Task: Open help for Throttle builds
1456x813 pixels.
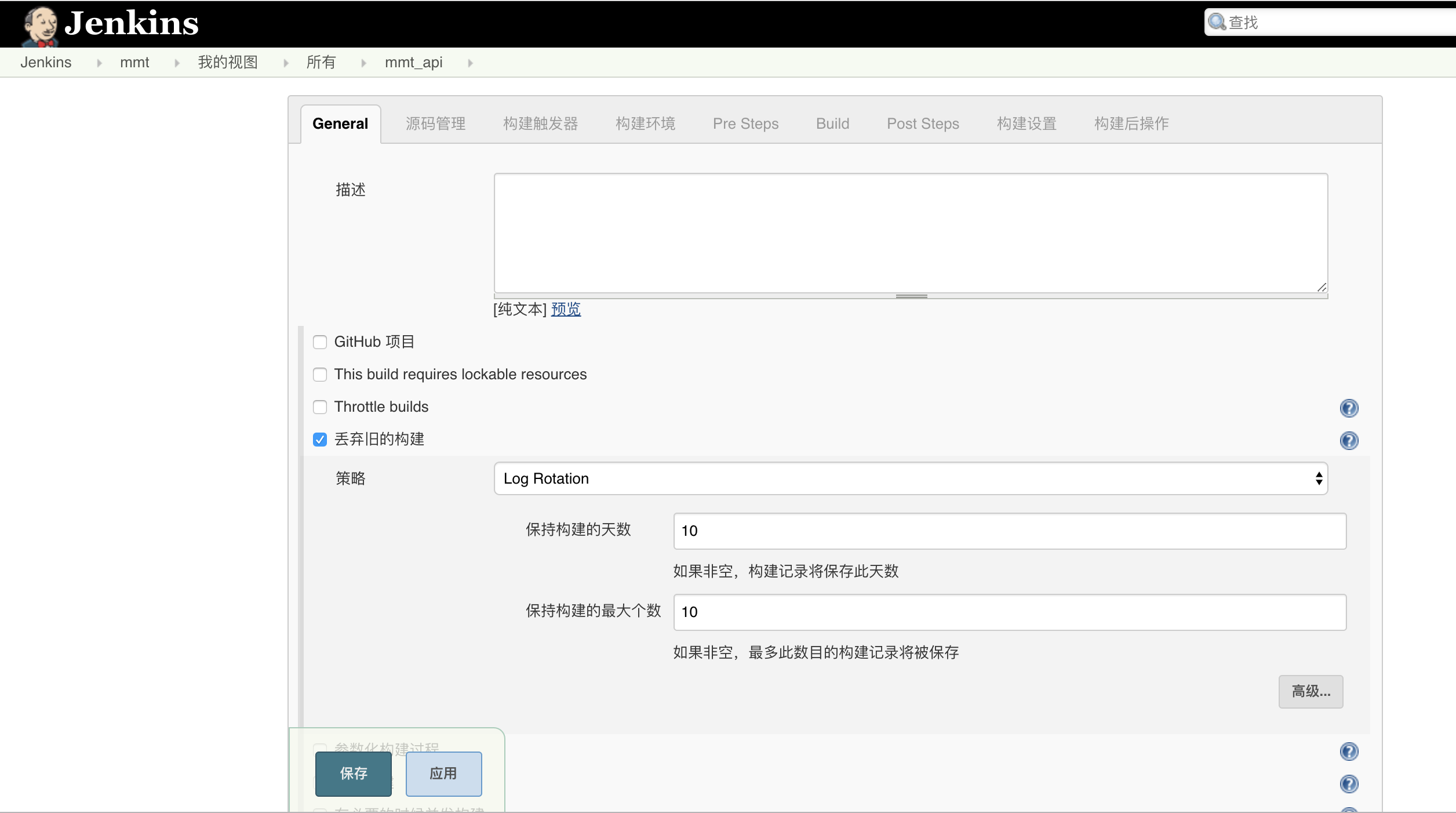Action: coord(1349,408)
